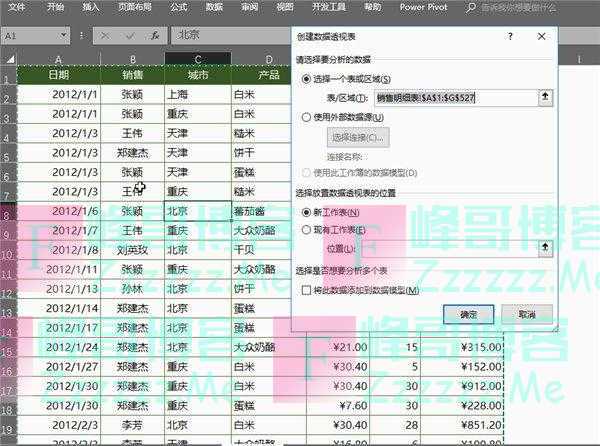Enable 将此数据添加到数据模型 checkbox

tap(307, 288)
